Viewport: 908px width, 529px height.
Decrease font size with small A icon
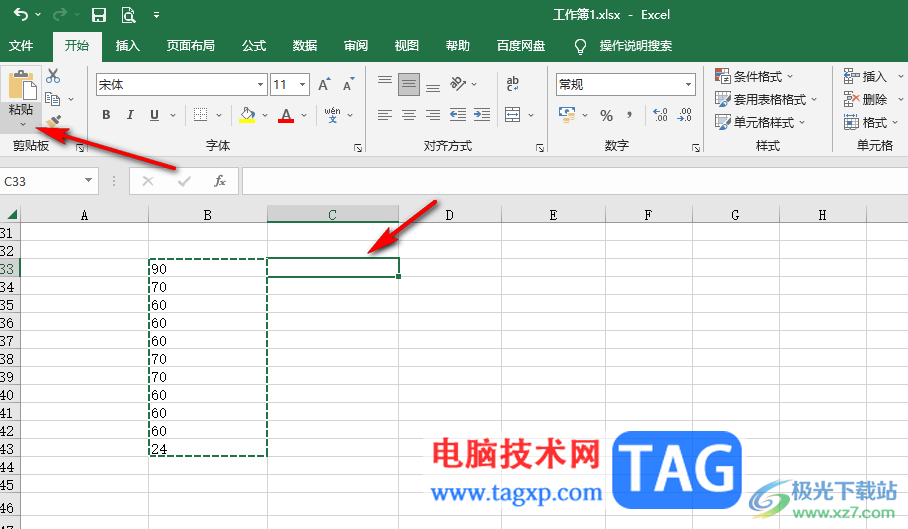(349, 85)
